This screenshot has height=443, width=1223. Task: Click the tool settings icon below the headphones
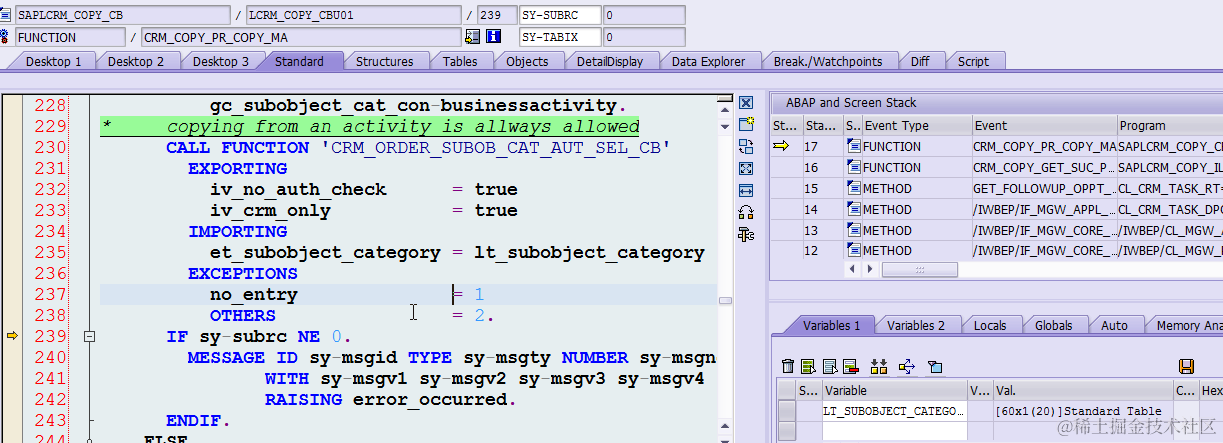point(746,234)
